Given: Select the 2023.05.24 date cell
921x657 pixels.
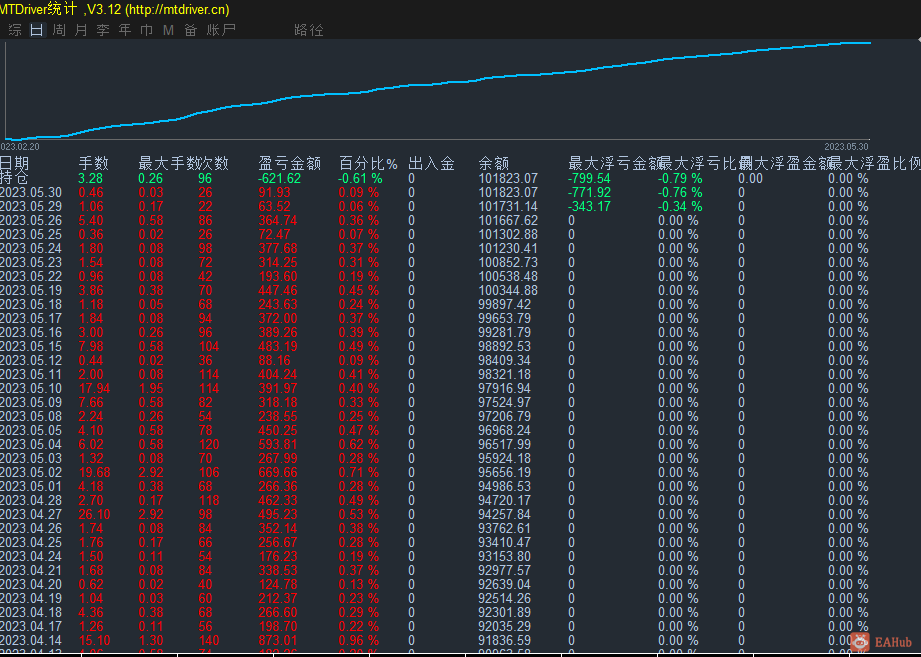Looking at the screenshot, I should 31,248.
